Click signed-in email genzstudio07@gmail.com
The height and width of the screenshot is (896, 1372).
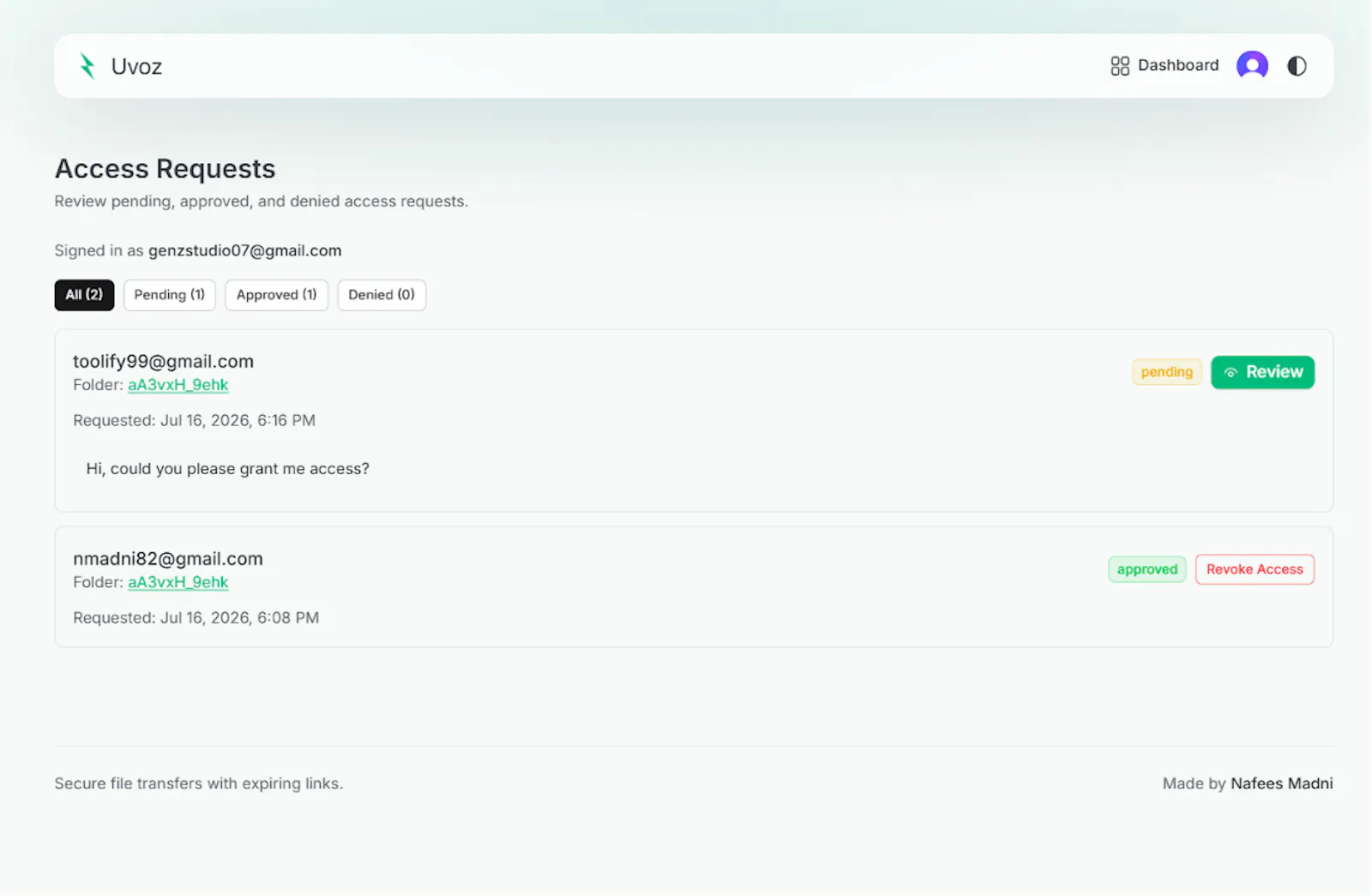tap(244, 250)
